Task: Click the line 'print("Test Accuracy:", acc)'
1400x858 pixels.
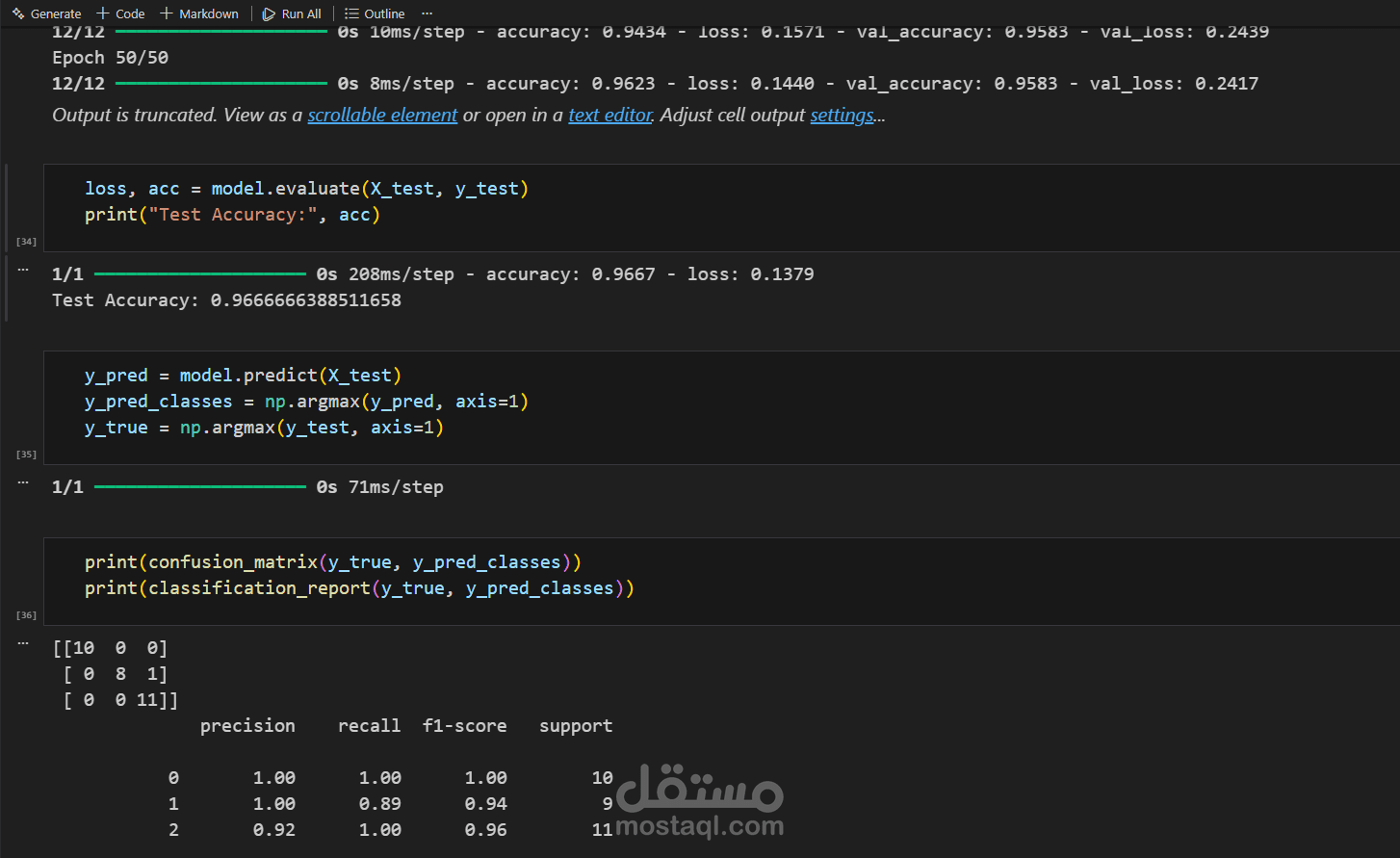Action: [x=232, y=215]
